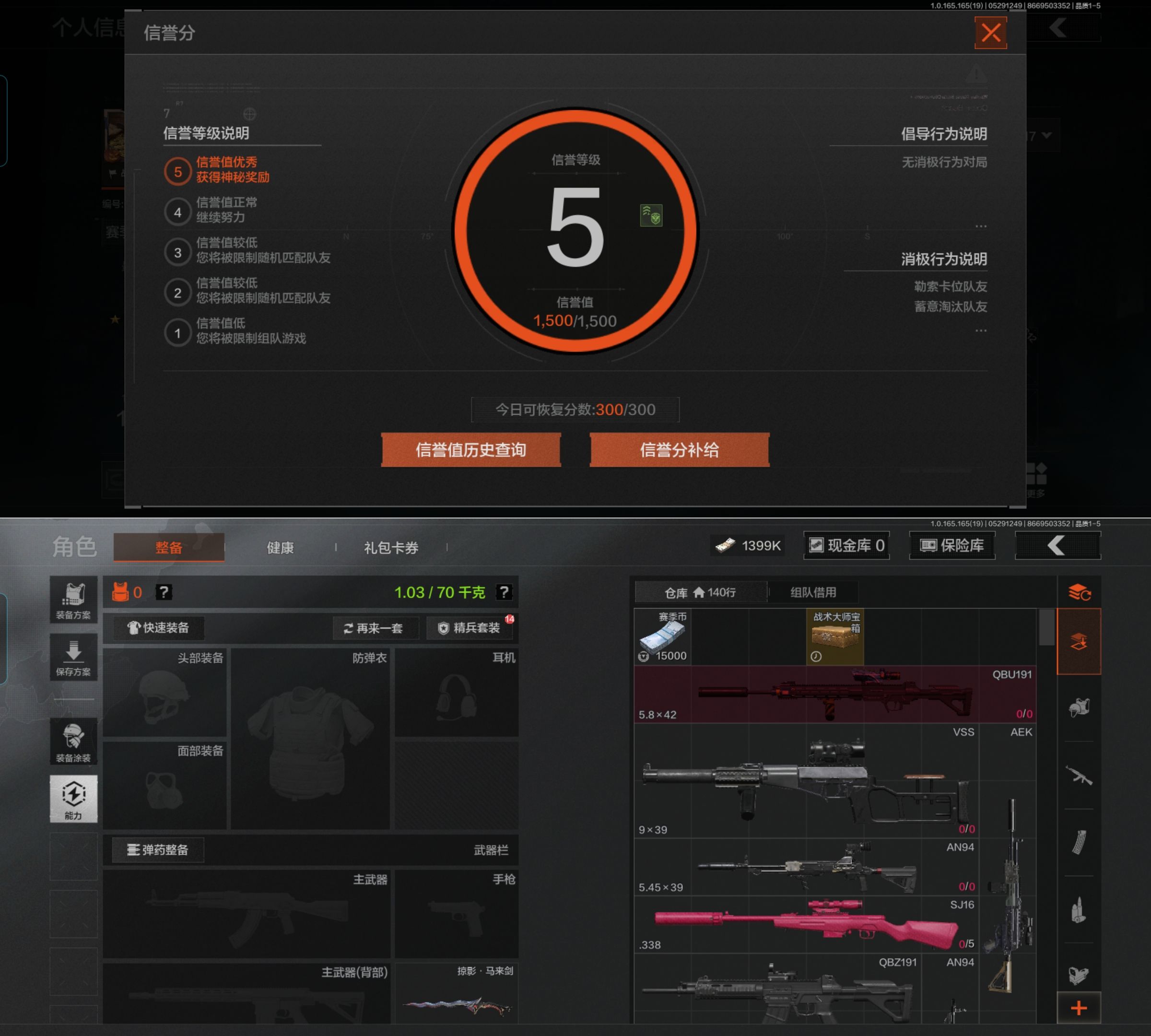
Task: Expand ellipsis under 倡导行为说明
Action: (981, 226)
